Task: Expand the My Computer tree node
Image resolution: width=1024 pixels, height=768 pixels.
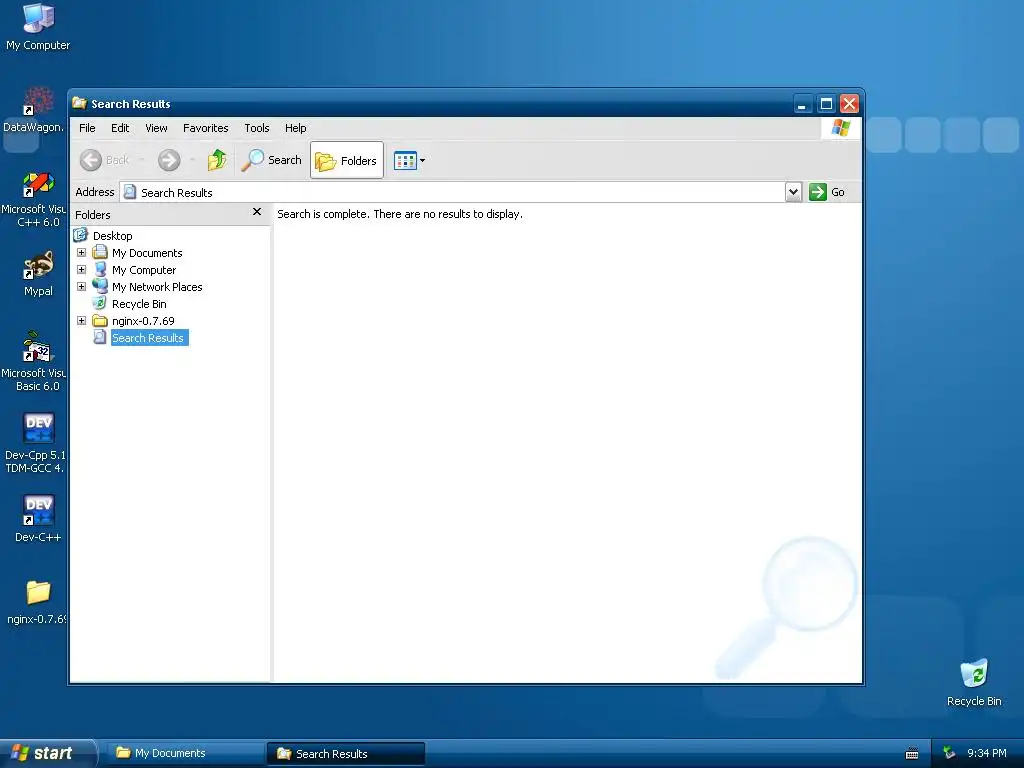Action: (x=82, y=270)
